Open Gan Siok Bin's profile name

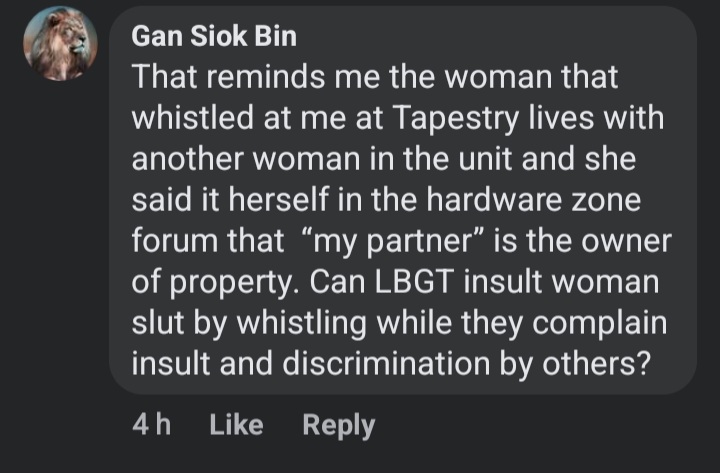(214, 36)
